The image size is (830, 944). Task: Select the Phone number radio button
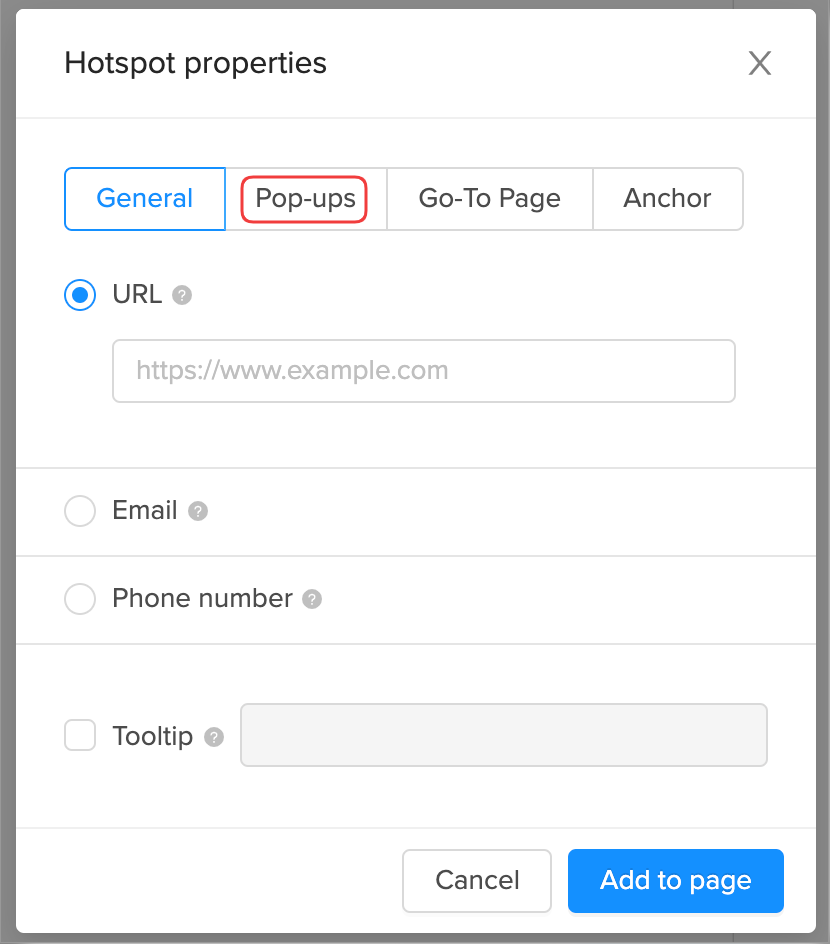pos(80,599)
